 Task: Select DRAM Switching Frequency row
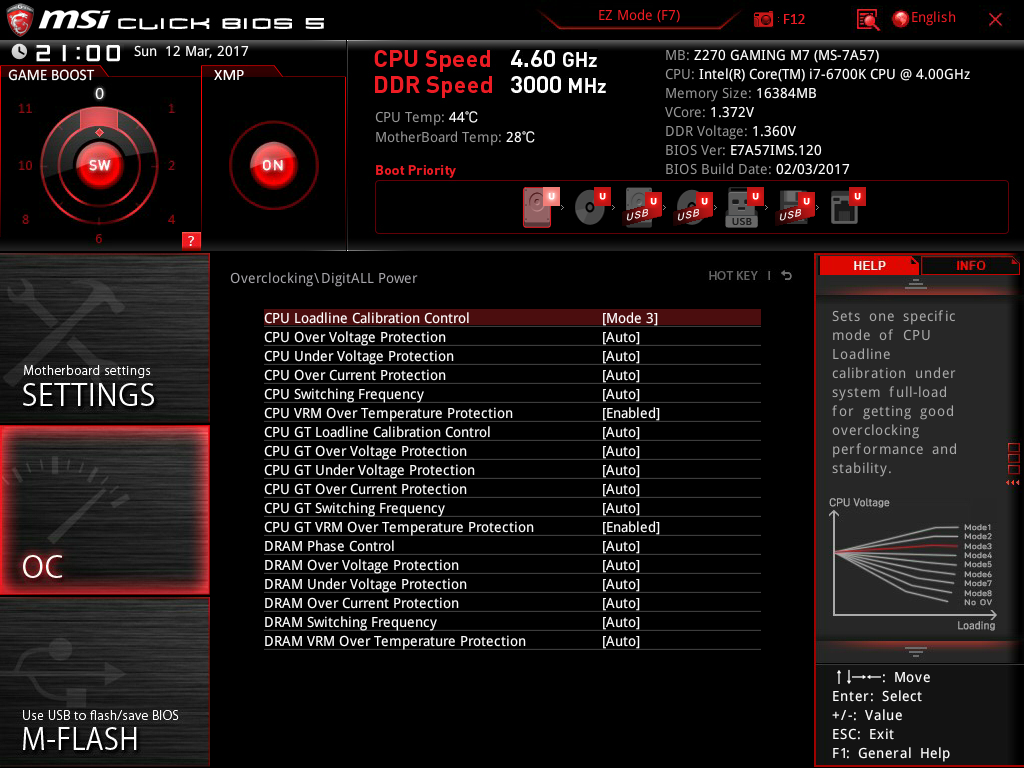pyautogui.click(x=512, y=621)
